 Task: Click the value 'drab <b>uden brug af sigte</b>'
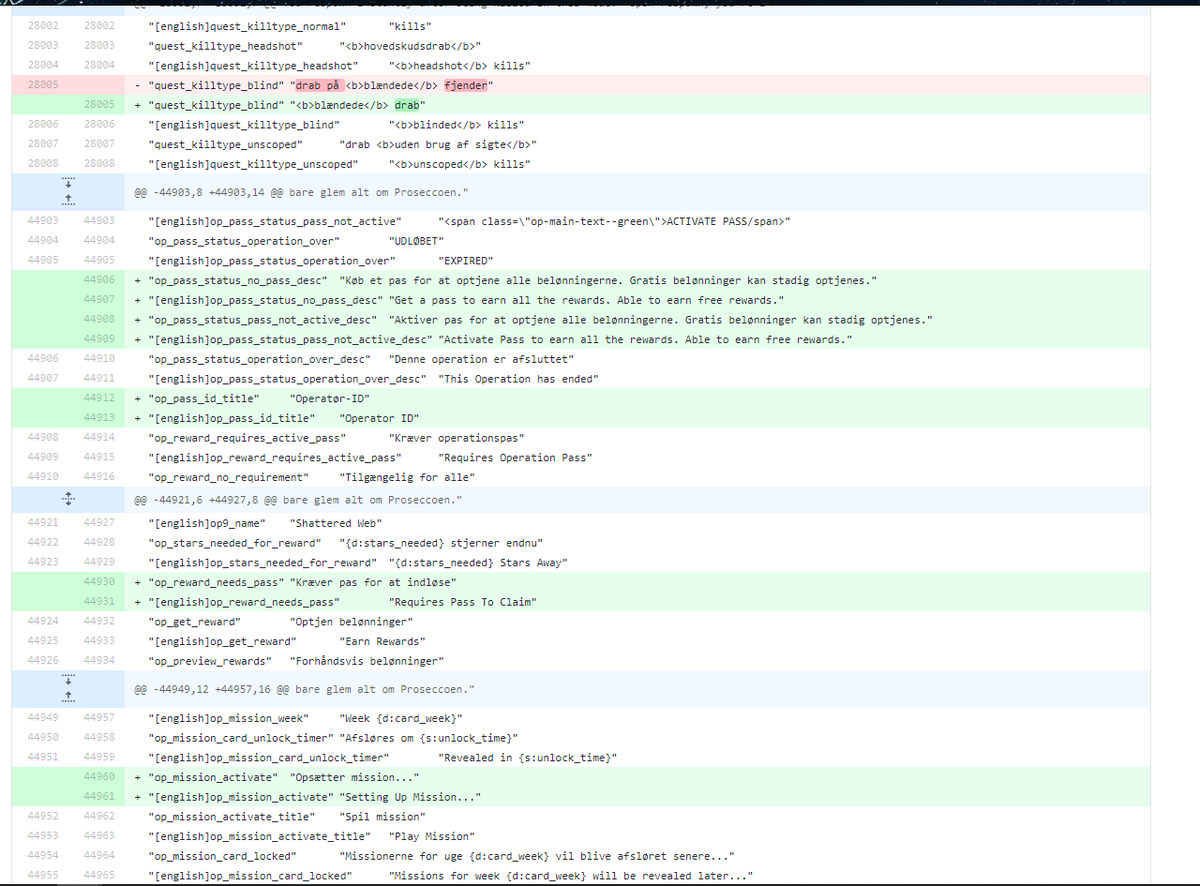[438, 144]
